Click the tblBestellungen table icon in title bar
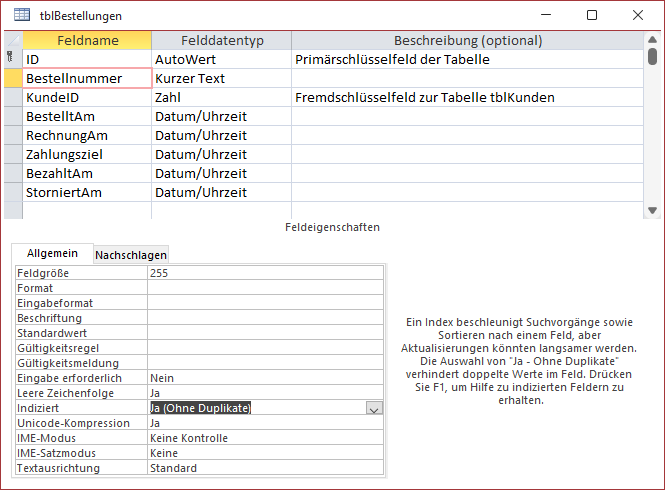Image resolution: width=665 pixels, height=490 pixels. (x=22, y=15)
